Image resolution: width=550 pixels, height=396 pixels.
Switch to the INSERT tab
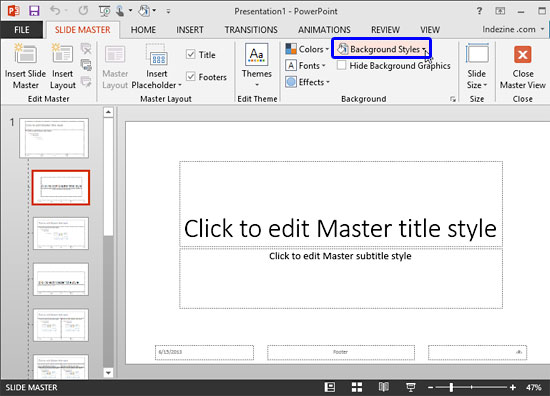tap(190, 30)
